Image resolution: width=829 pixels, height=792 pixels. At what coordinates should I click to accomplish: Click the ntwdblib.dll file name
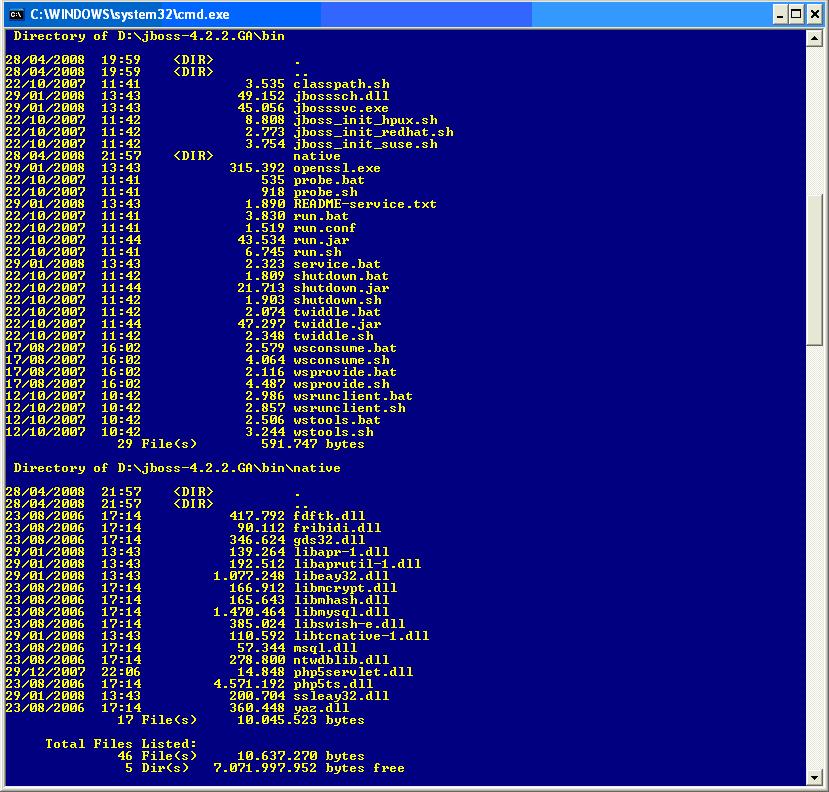pos(342,660)
